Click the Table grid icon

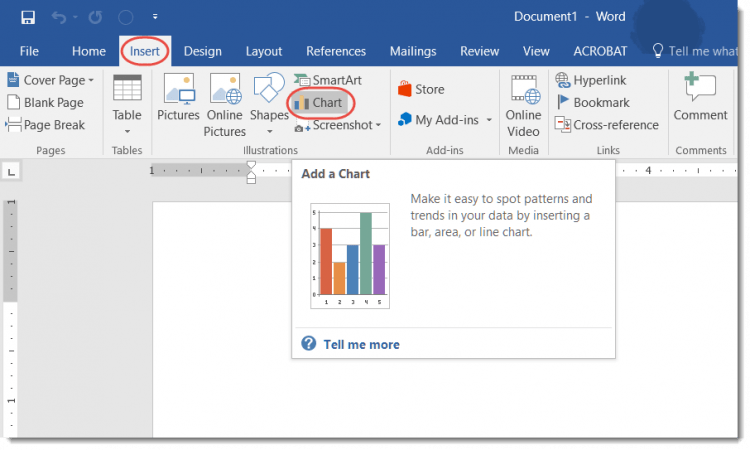point(127,88)
